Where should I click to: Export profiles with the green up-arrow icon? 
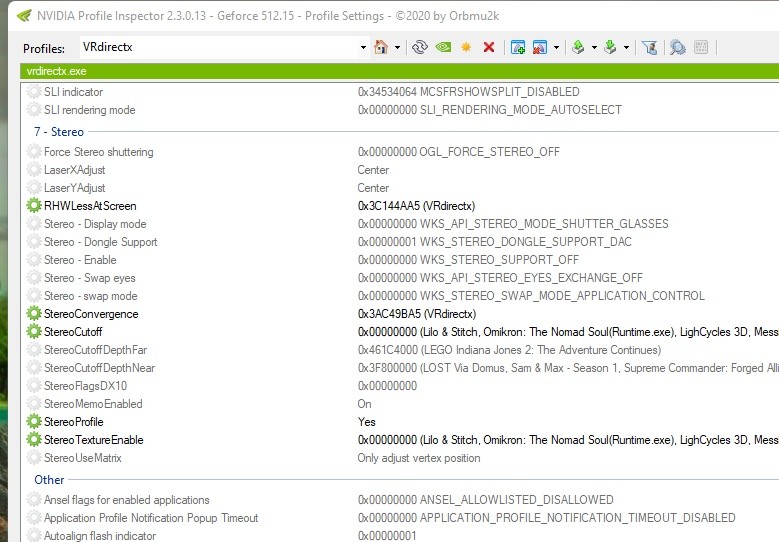click(x=578, y=47)
